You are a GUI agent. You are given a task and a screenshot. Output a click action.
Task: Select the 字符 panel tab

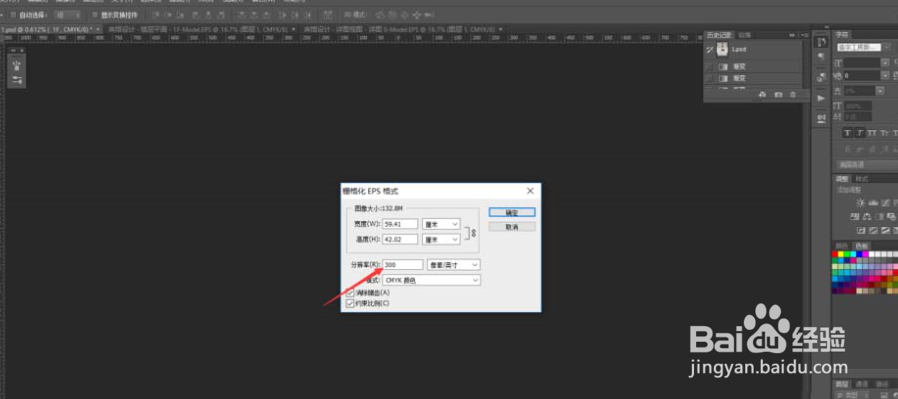[842, 35]
